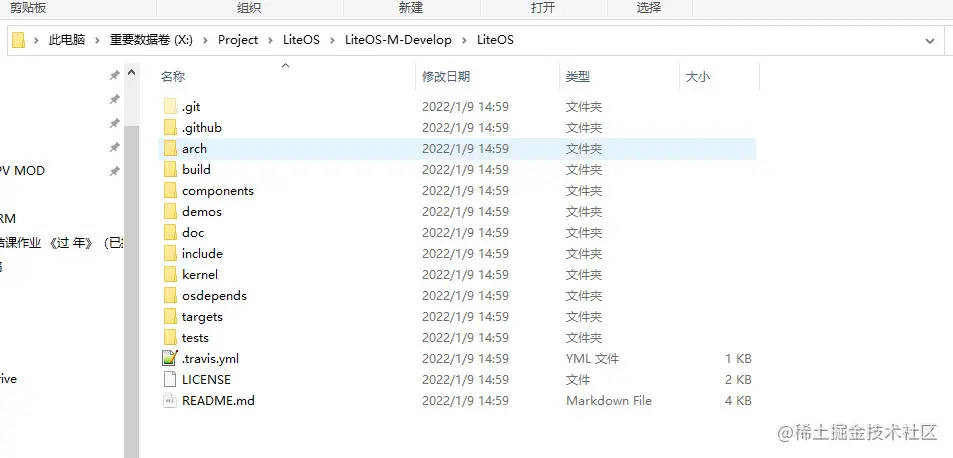Screen dimensions: 953x458
Task: Navigate to 此电脑 in the breadcrumb
Action: click(x=67, y=40)
